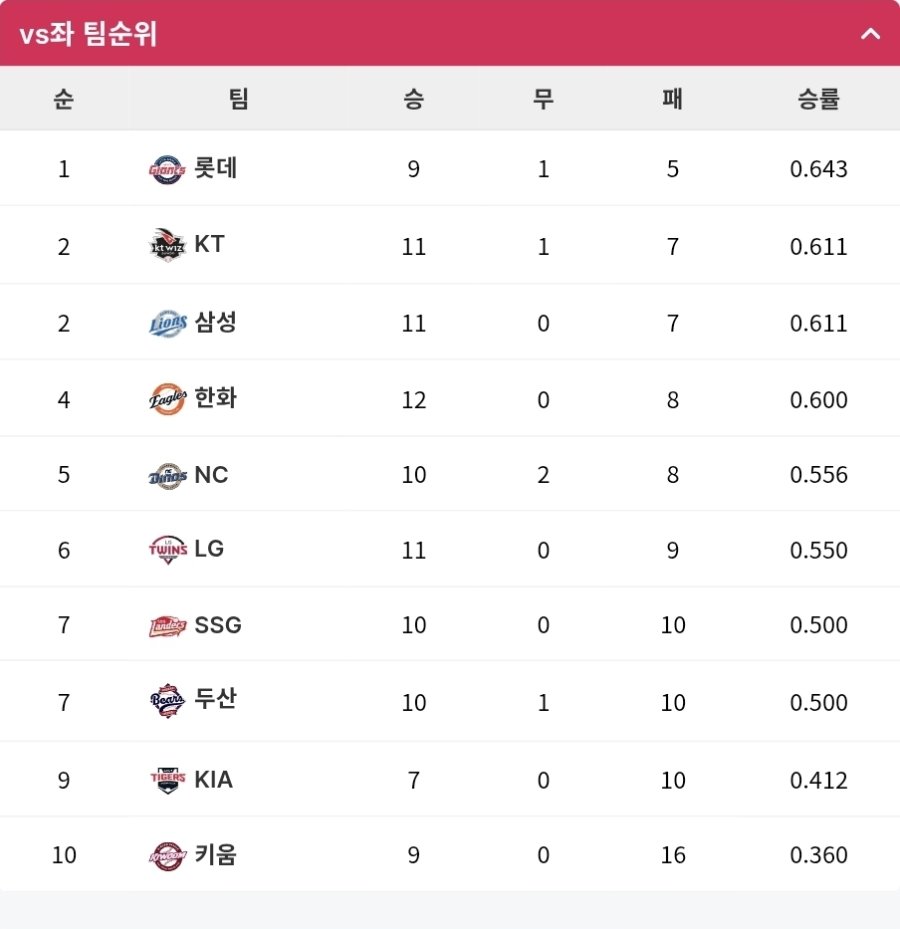Click the KIA Tigers team logo
The image size is (900, 929).
coord(168,780)
